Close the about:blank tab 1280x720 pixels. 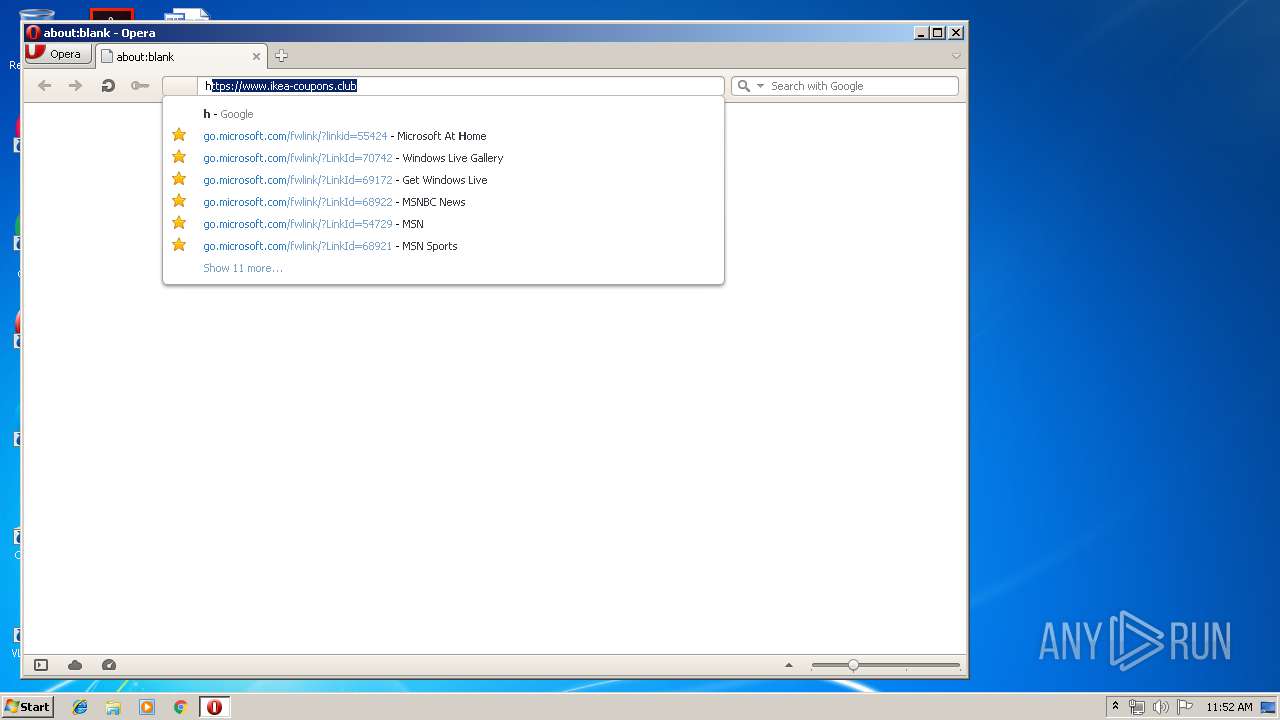pos(256,57)
